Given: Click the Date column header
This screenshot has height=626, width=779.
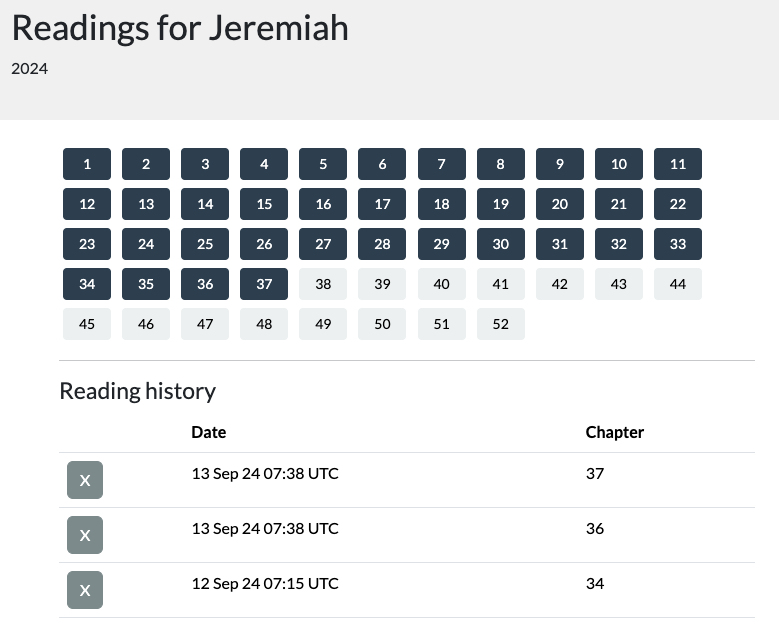Looking at the screenshot, I should click(x=209, y=432).
